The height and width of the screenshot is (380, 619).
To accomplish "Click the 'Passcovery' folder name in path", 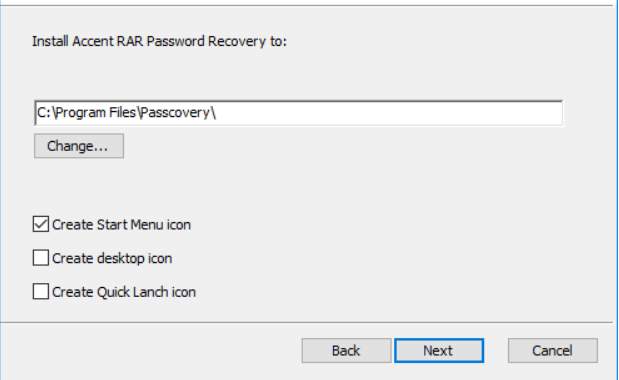I will coord(175,113).
